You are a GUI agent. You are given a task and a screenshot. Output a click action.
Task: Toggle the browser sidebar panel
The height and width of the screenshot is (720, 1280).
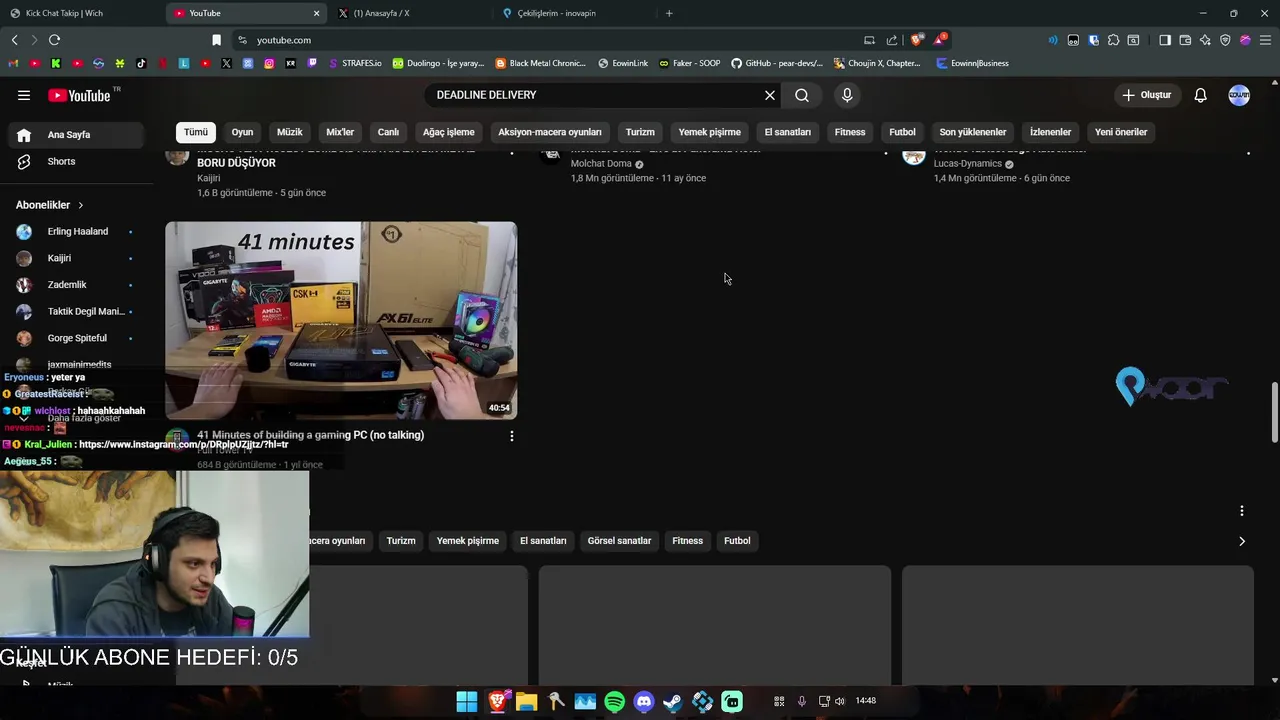1165,40
